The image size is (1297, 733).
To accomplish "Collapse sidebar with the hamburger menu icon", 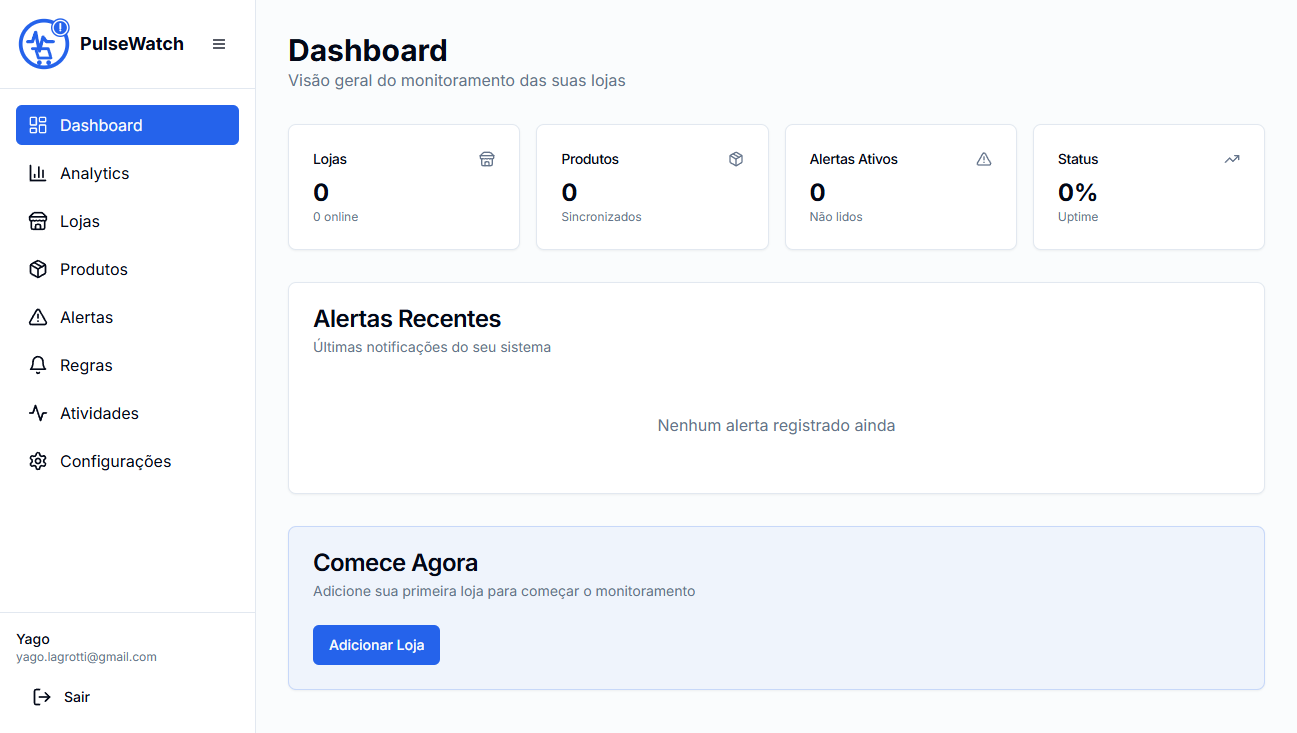I will pos(219,44).
